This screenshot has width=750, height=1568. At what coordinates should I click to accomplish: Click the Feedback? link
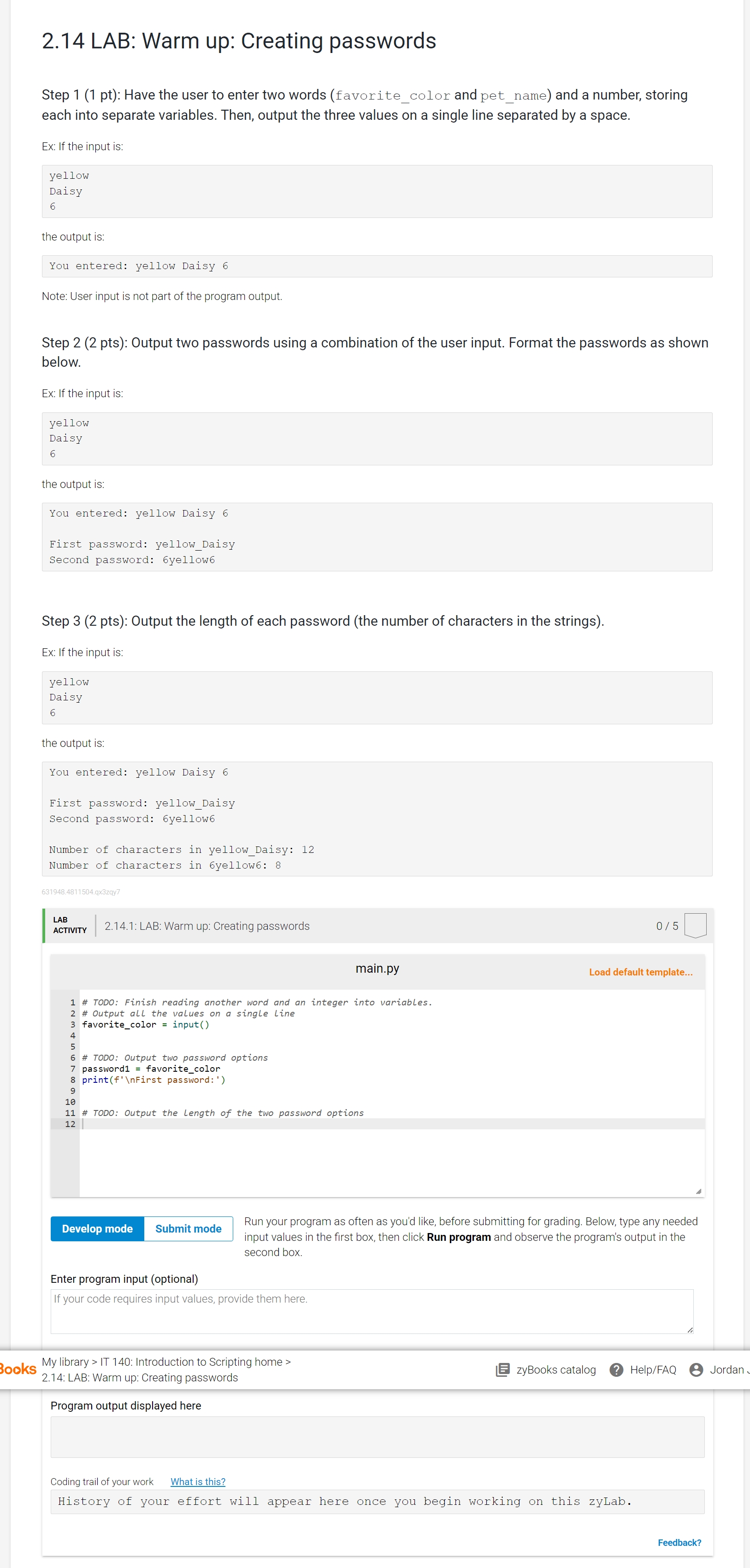click(x=680, y=1542)
